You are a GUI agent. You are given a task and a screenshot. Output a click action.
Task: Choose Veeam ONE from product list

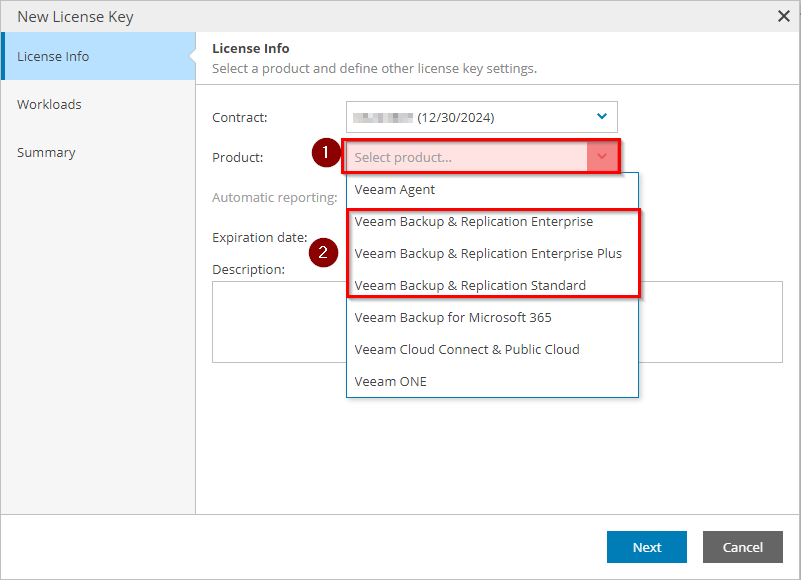click(x=492, y=382)
